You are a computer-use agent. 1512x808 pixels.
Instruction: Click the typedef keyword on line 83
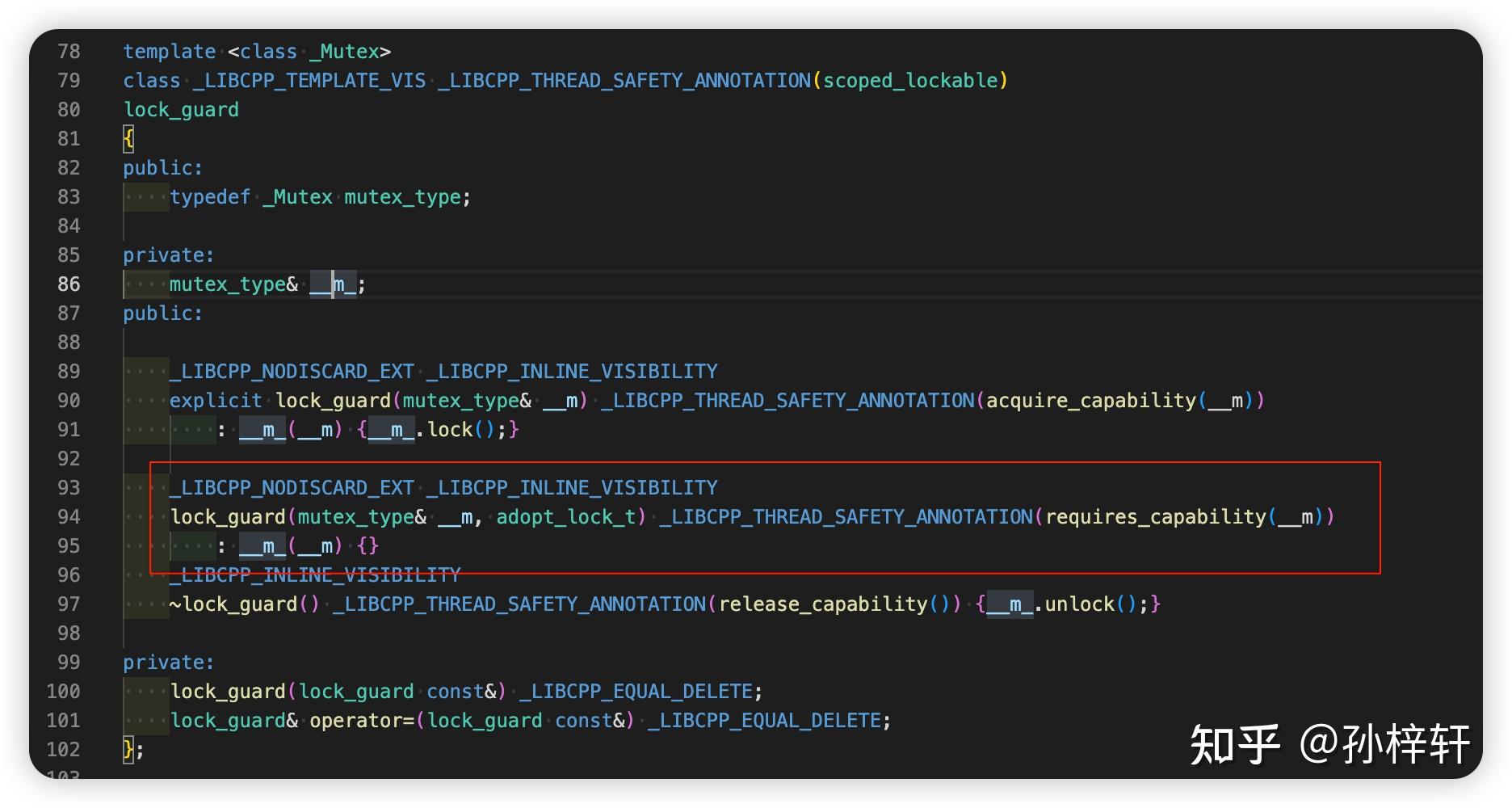coord(210,197)
